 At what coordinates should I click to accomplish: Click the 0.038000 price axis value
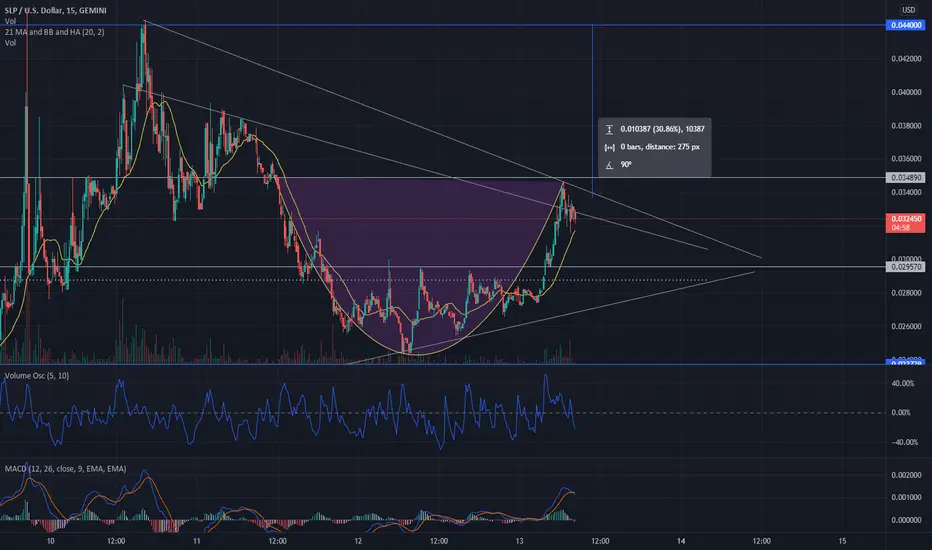[x=906, y=125]
